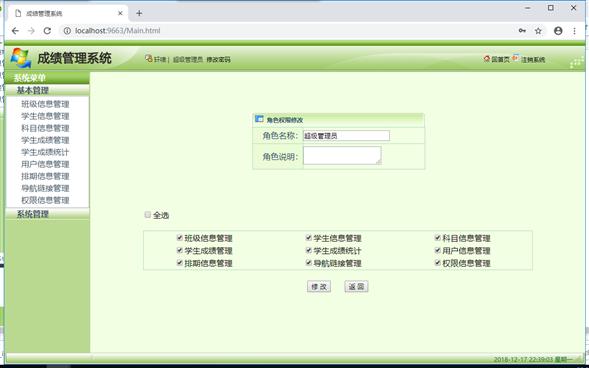
Task: Toggle the 全选 select-all checkbox
Action: coord(148,214)
